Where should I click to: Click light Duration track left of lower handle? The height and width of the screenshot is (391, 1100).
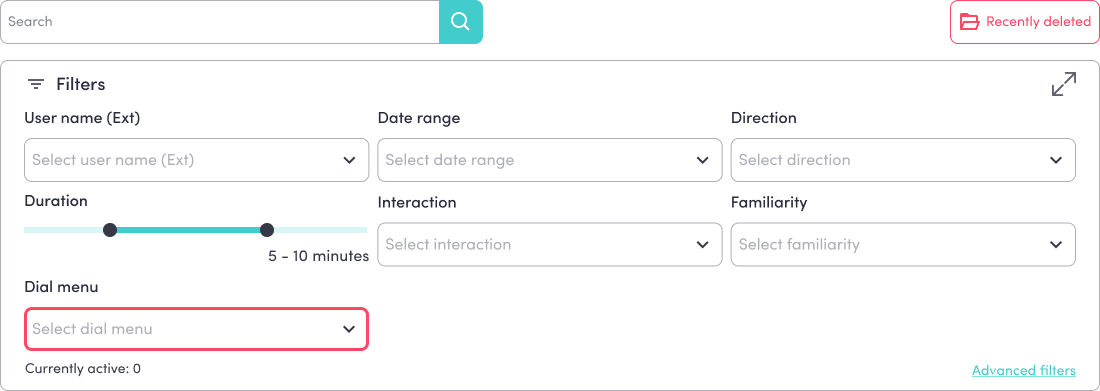63,230
